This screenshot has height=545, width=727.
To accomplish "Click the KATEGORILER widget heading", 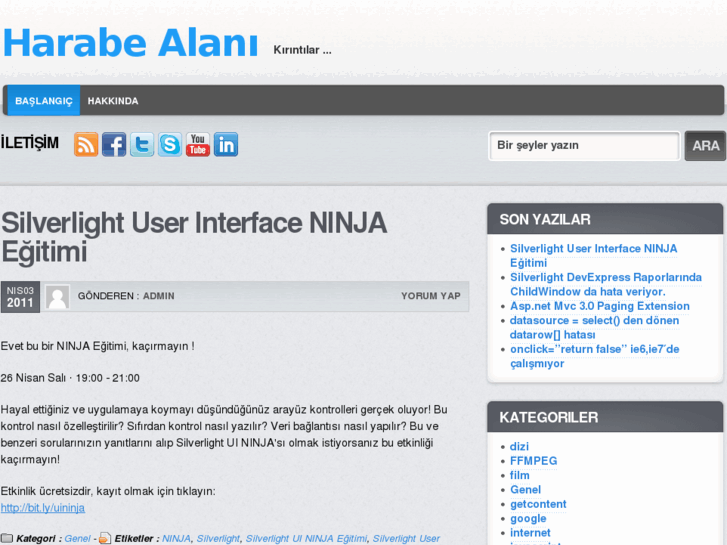I will click(548, 417).
